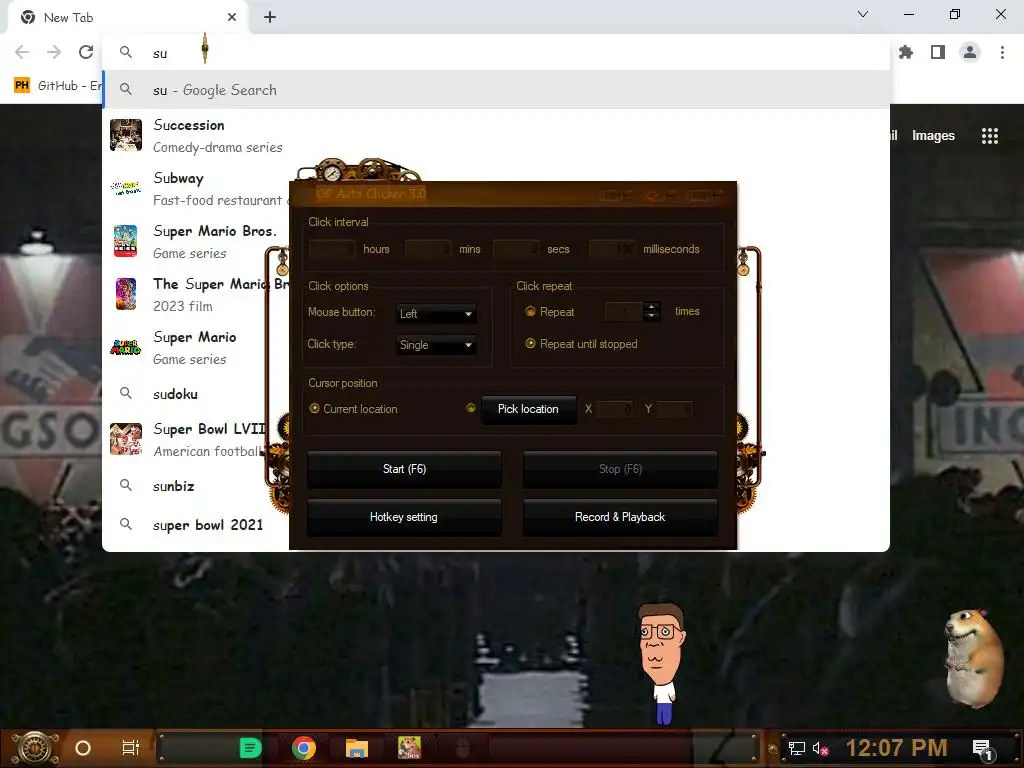Click the network icon in system tray
Viewport: 1024px width, 768px height.
(x=796, y=748)
